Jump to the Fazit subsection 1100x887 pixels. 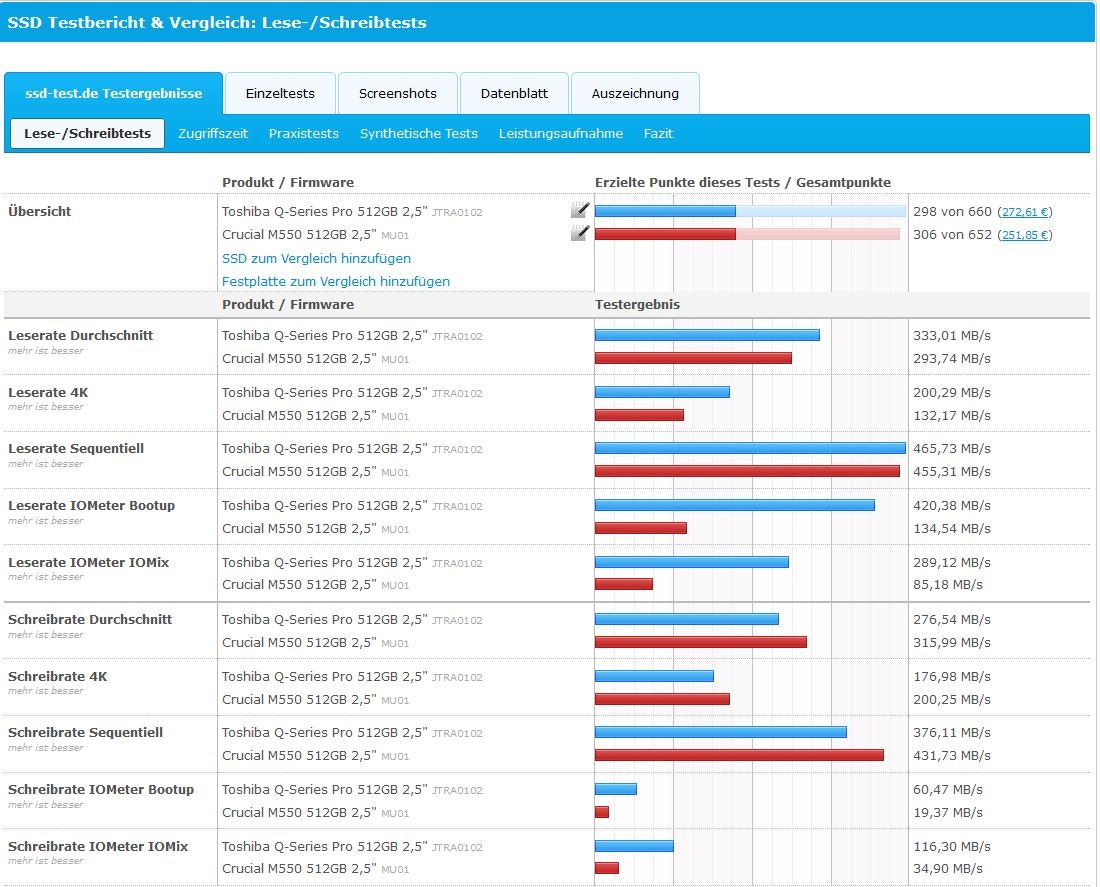[x=658, y=134]
